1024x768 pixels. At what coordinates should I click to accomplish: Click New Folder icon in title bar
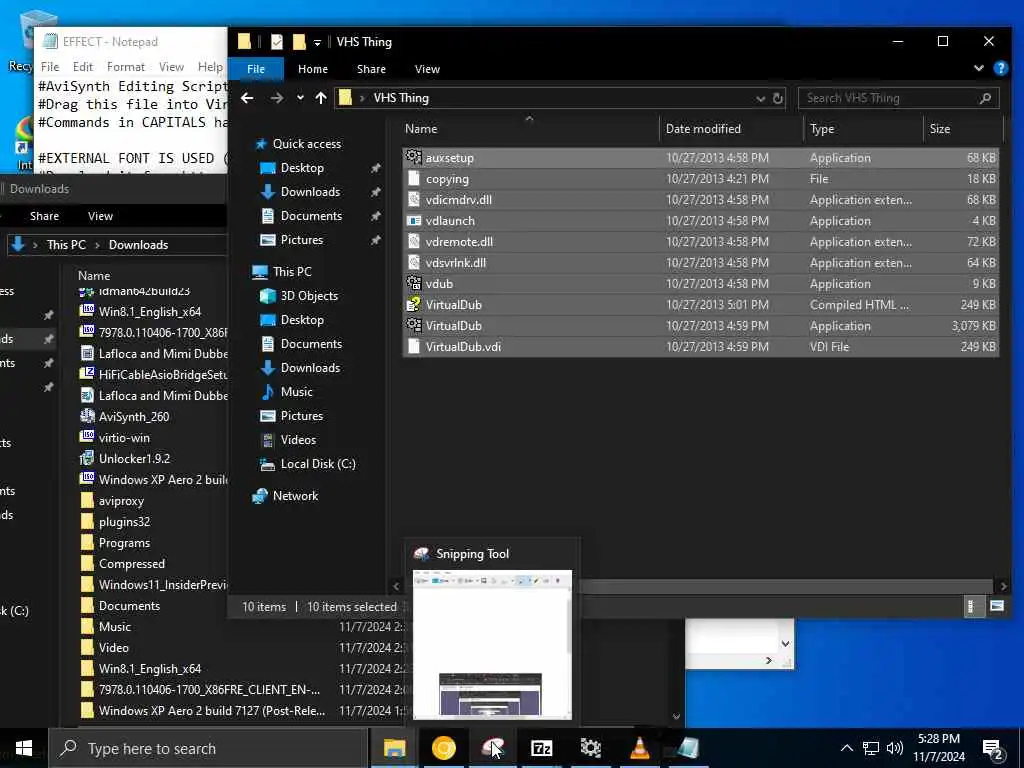[299, 42]
